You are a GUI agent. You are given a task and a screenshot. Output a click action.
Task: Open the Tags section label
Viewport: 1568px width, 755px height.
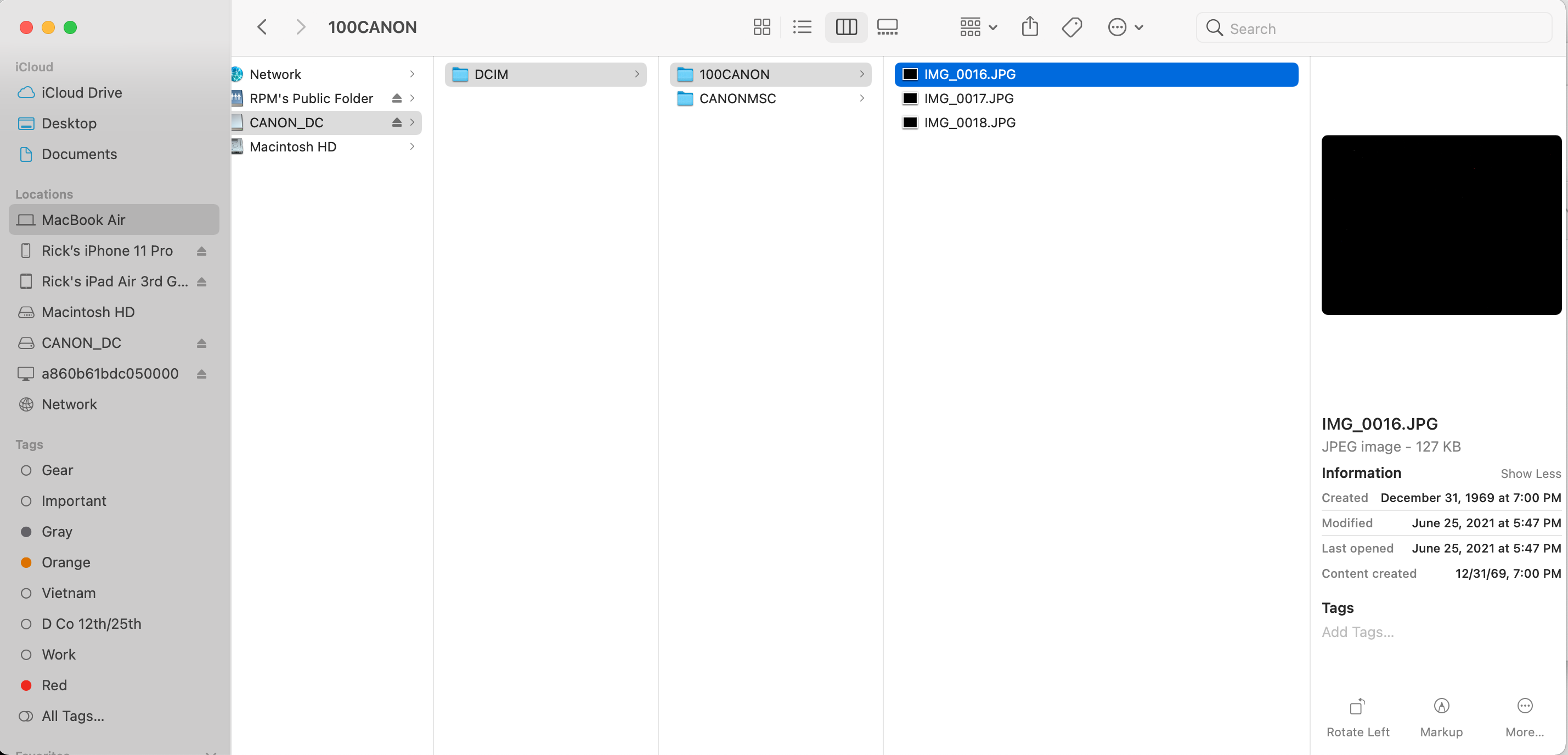click(1338, 607)
